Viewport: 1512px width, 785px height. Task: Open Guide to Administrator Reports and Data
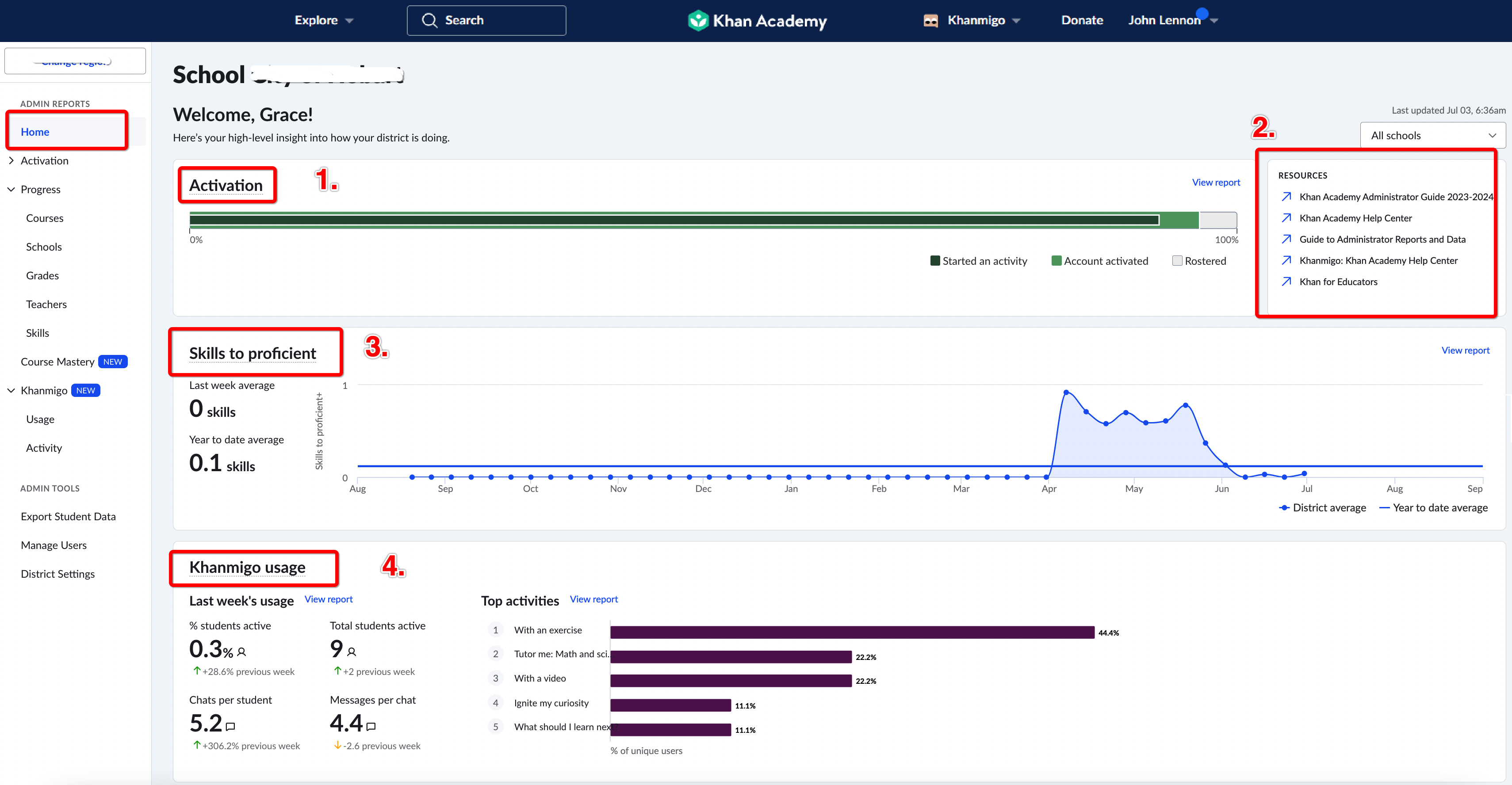(x=1382, y=239)
